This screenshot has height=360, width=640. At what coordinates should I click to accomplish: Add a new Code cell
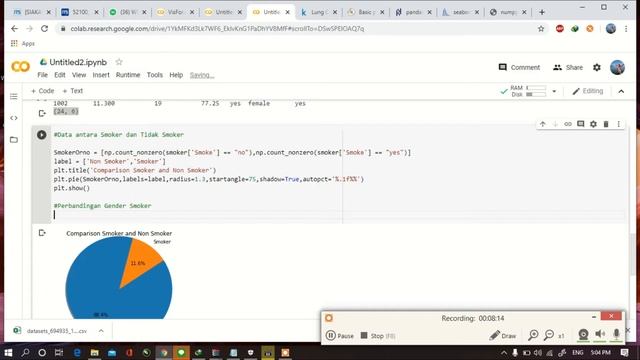(x=42, y=91)
